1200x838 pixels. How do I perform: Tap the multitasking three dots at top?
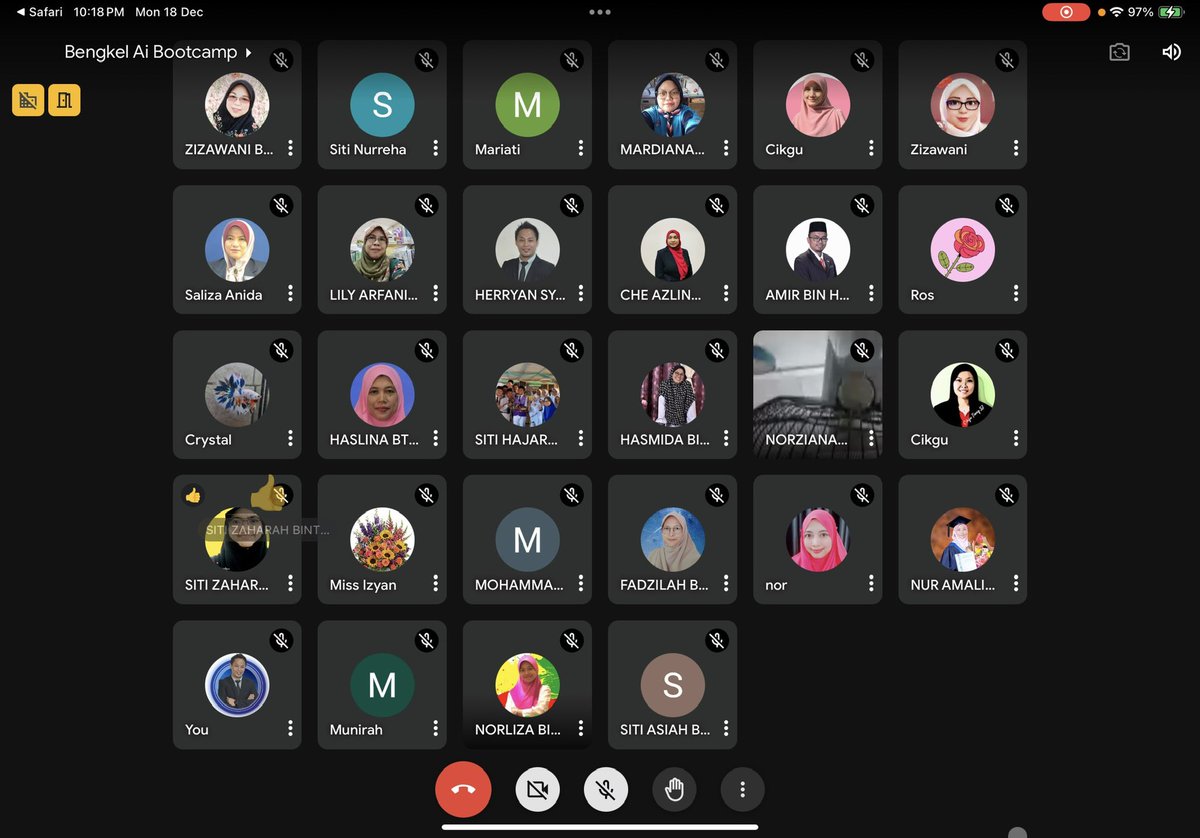click(x=600, y=12)
